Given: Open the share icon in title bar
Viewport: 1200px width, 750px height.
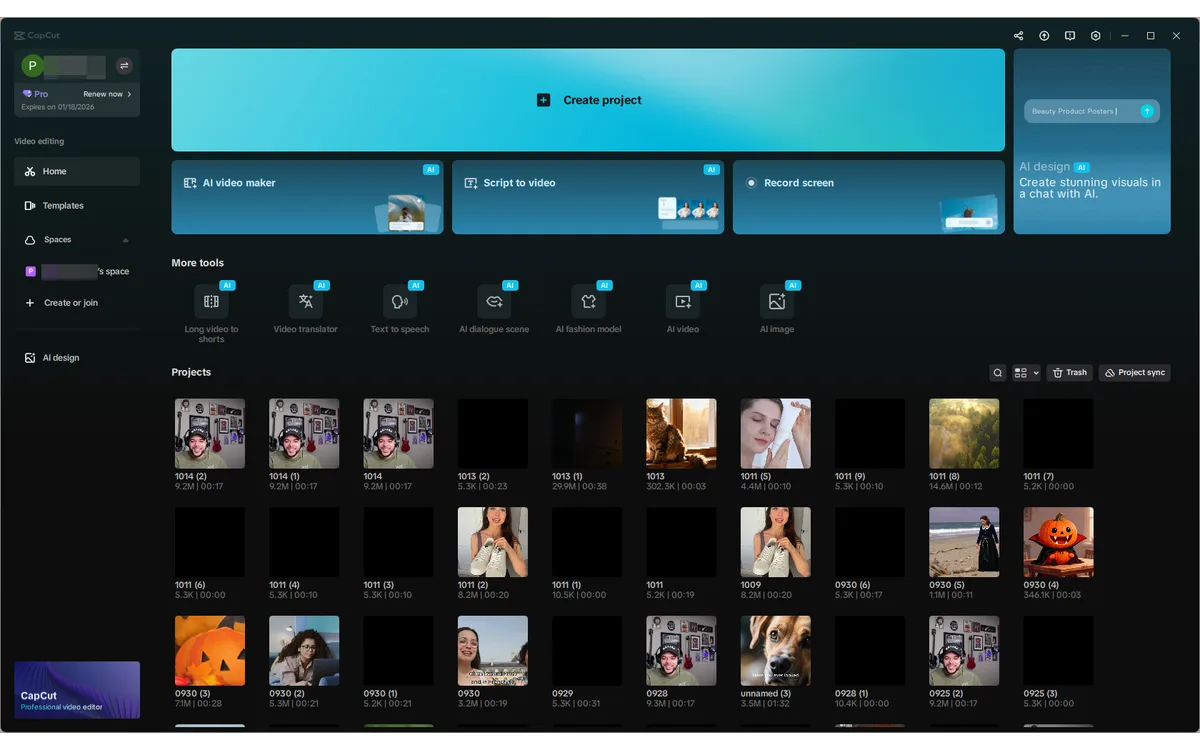Looking at the screenshot, I should click(x=1018, y=36).
